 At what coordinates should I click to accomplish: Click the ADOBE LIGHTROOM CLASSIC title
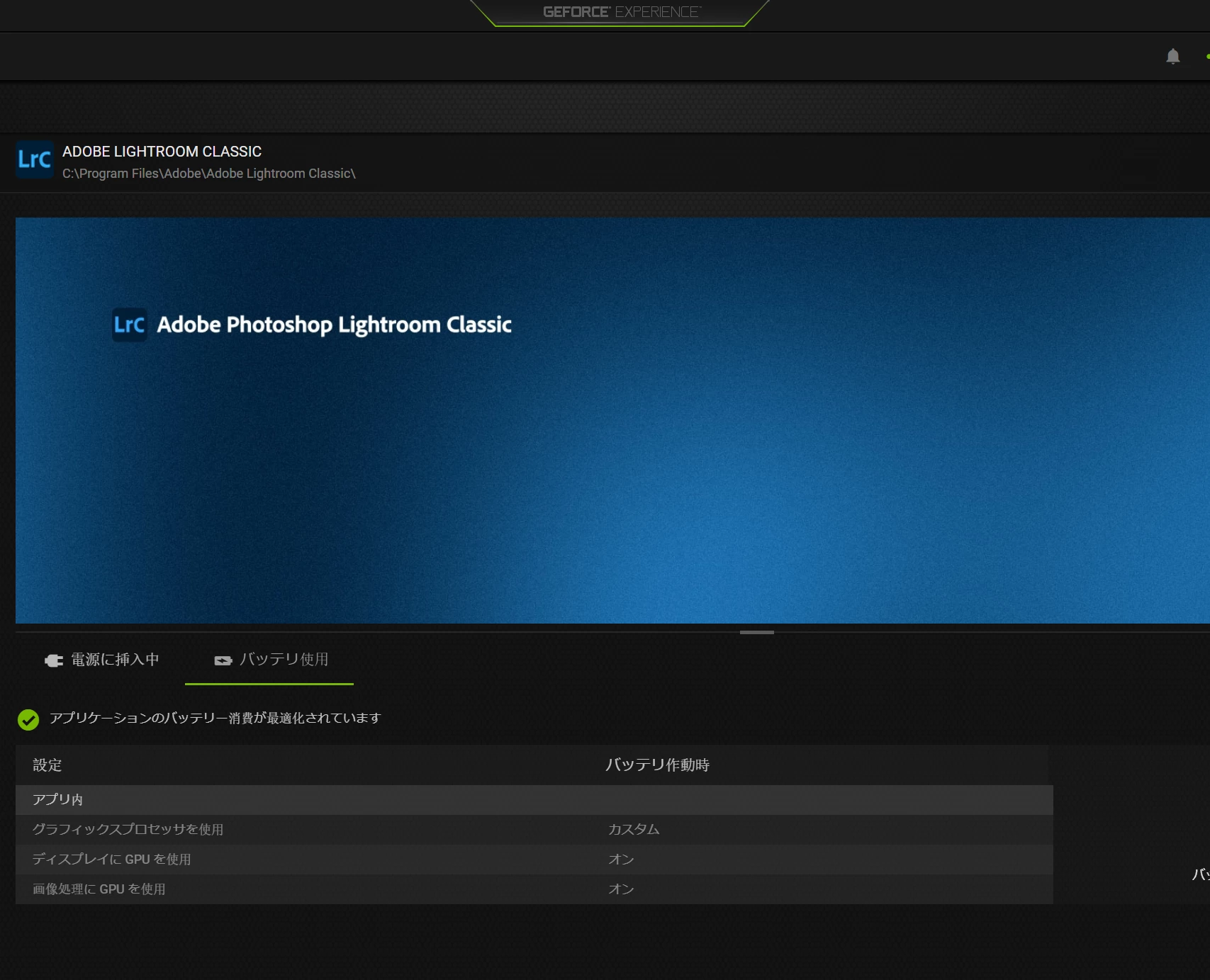click(162, 152)
